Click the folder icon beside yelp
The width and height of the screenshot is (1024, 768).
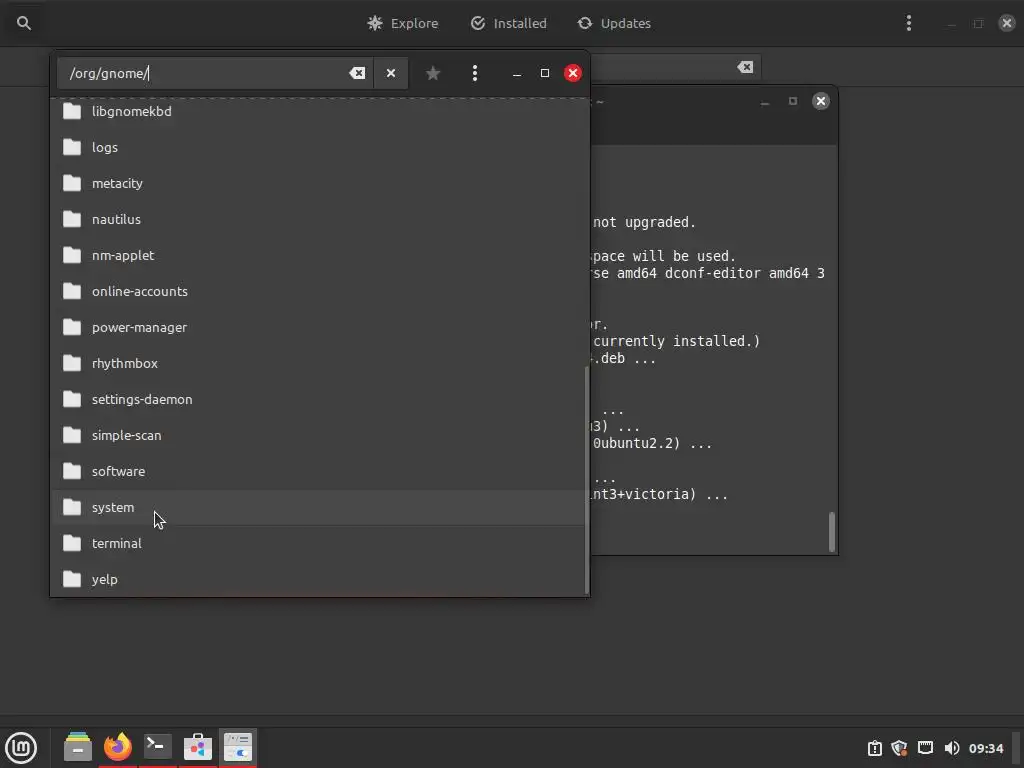point(72,579)
